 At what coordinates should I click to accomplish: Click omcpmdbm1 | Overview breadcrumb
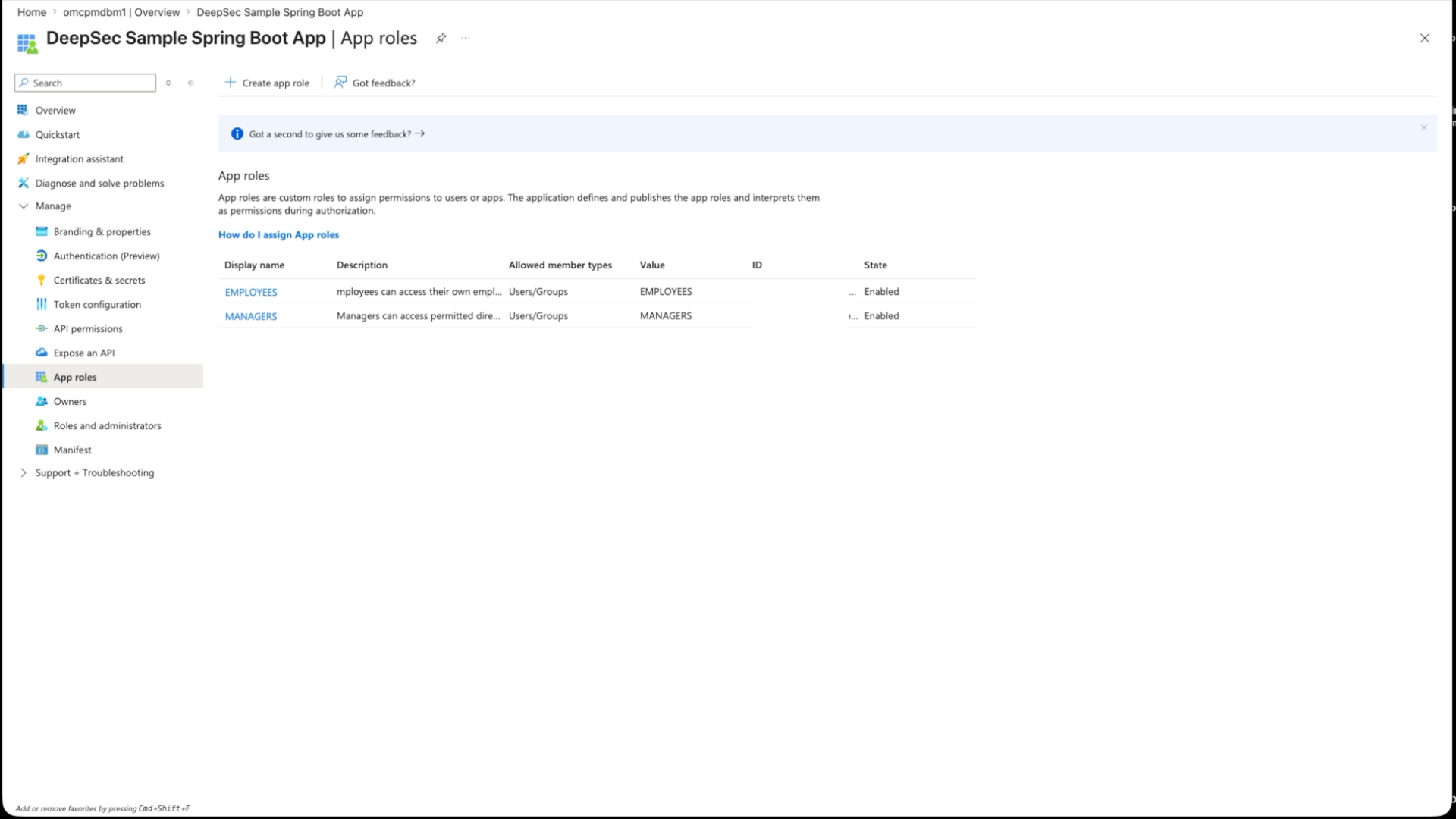(x=121, y=12)
